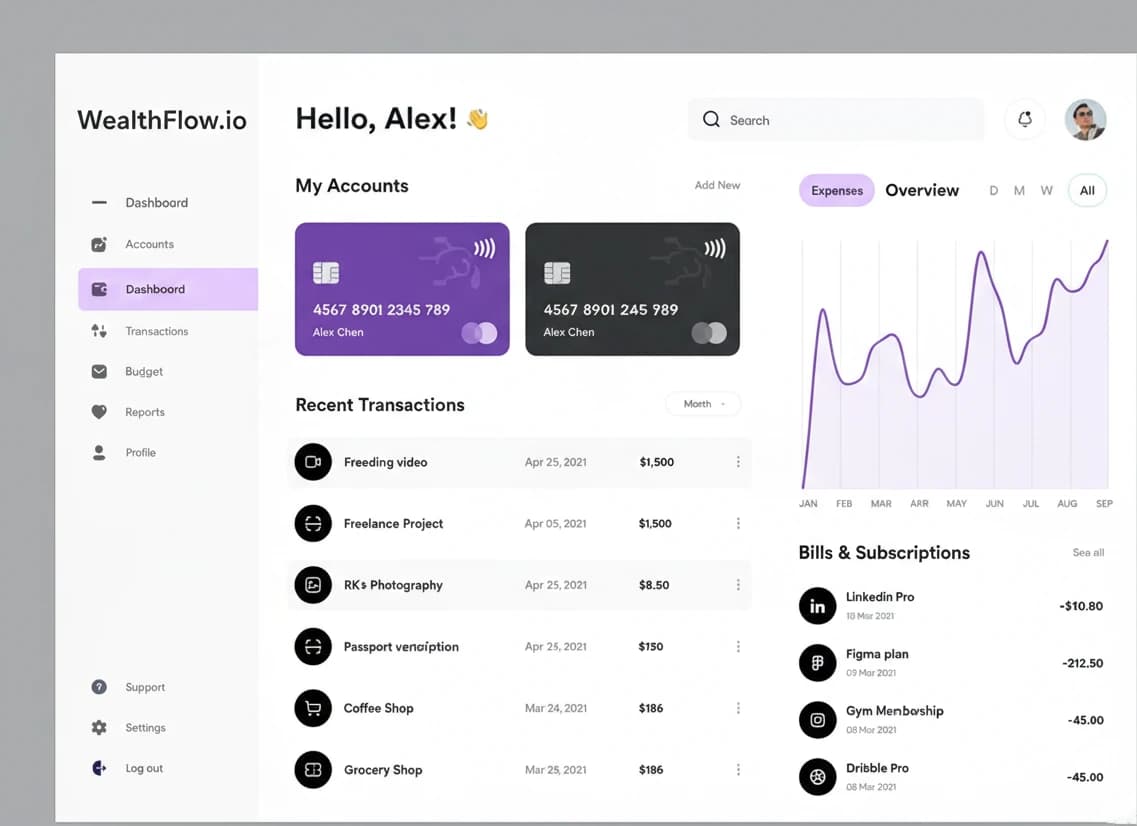Click the Dribble Pro icon
1137x826 pixels.
[817, 777]
